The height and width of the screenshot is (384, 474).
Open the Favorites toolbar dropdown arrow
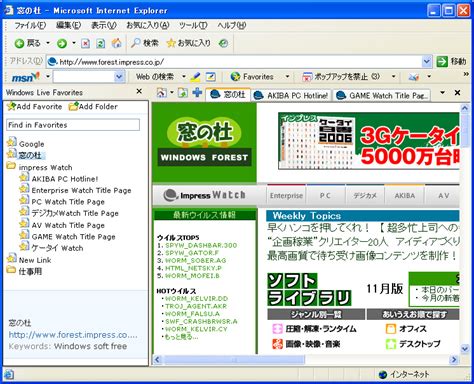click(287, 77)
